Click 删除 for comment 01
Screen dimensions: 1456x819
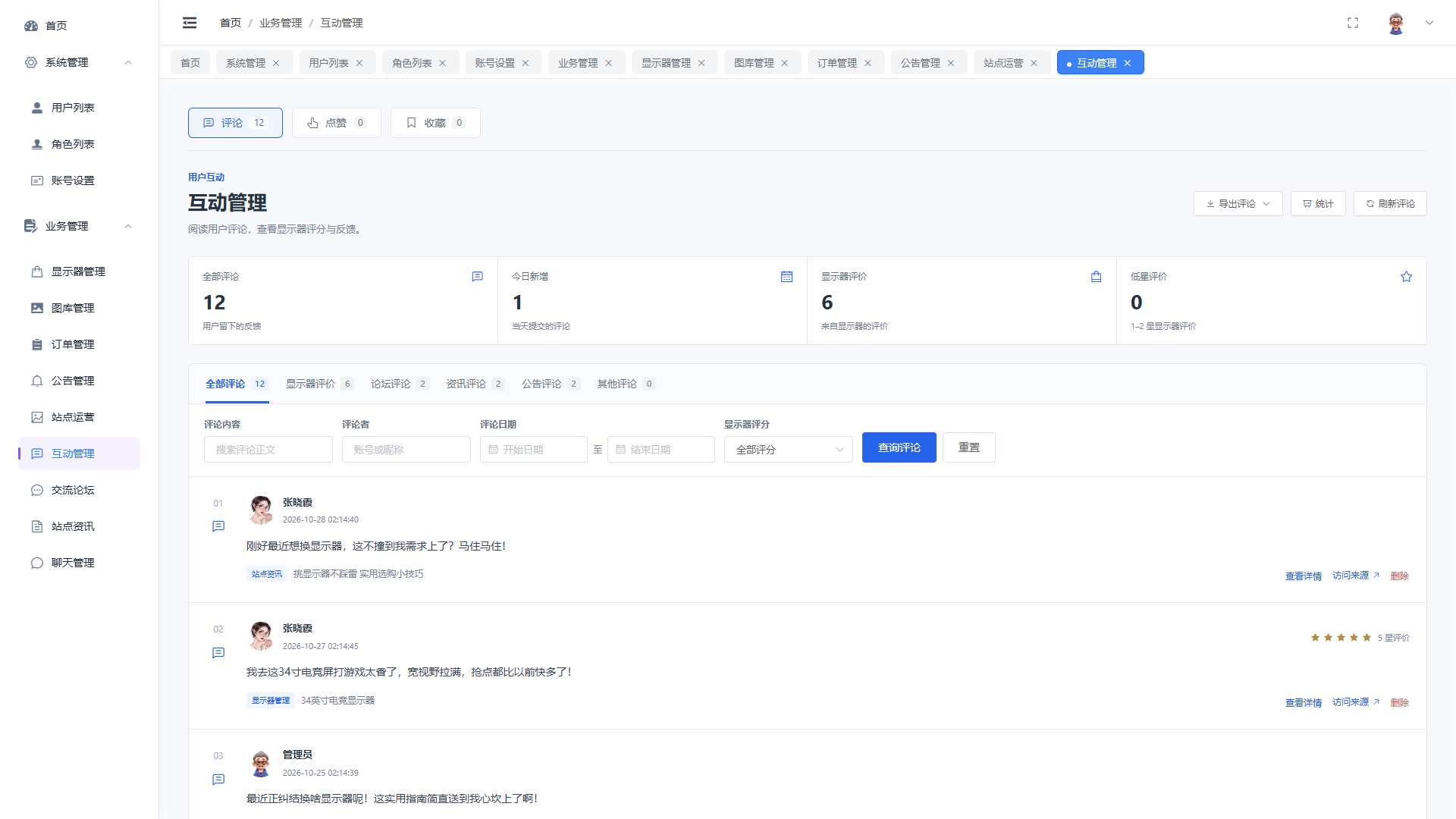pos(1400,576)
